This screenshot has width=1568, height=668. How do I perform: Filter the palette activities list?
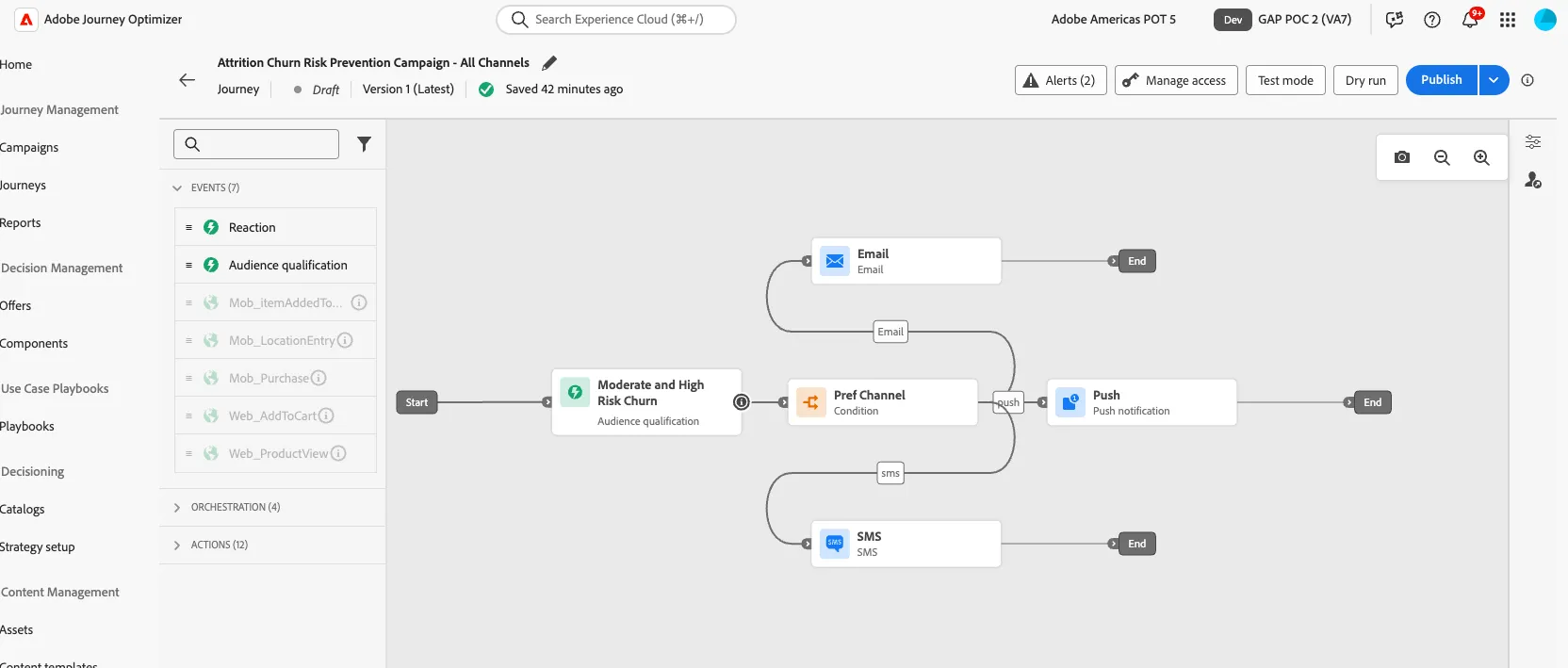point(364,144)
